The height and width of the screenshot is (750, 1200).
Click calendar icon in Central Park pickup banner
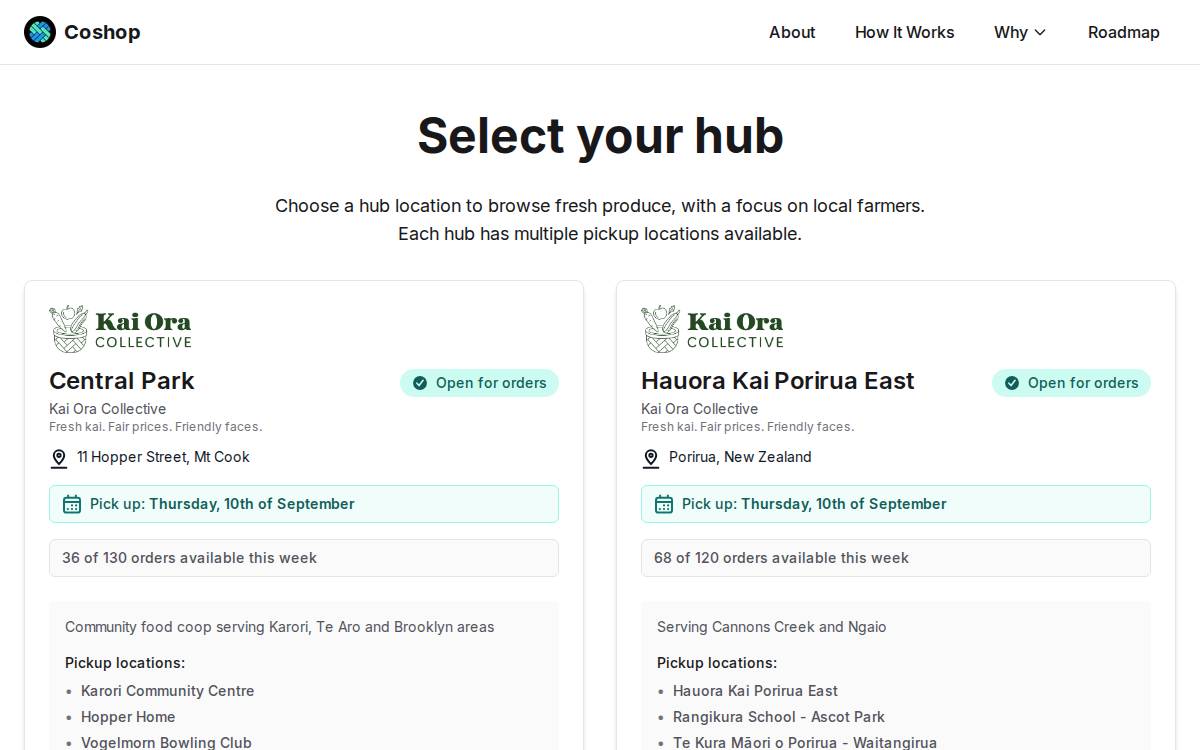click(x=72, y=504)
